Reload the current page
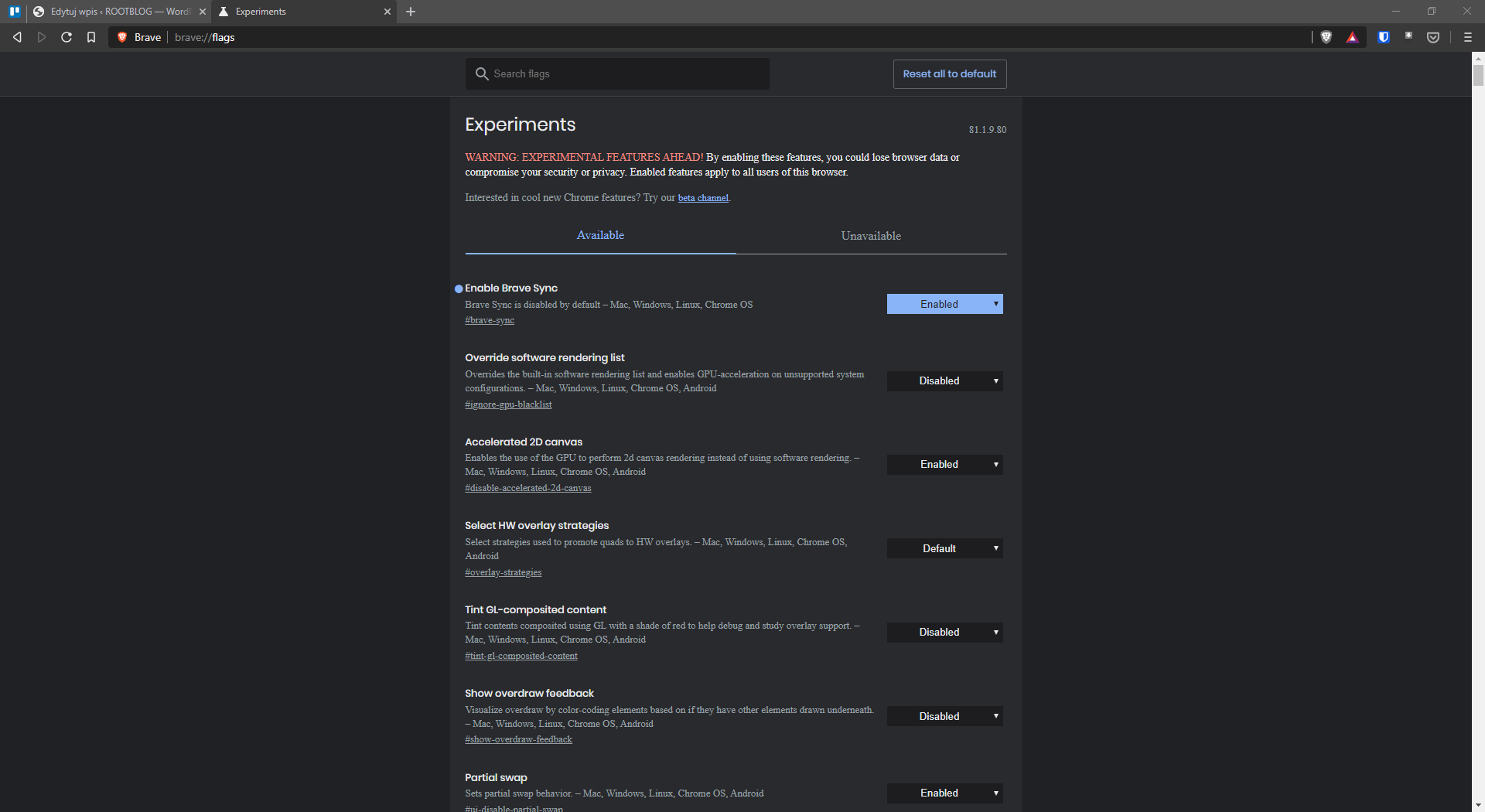 tap(67, 37)
